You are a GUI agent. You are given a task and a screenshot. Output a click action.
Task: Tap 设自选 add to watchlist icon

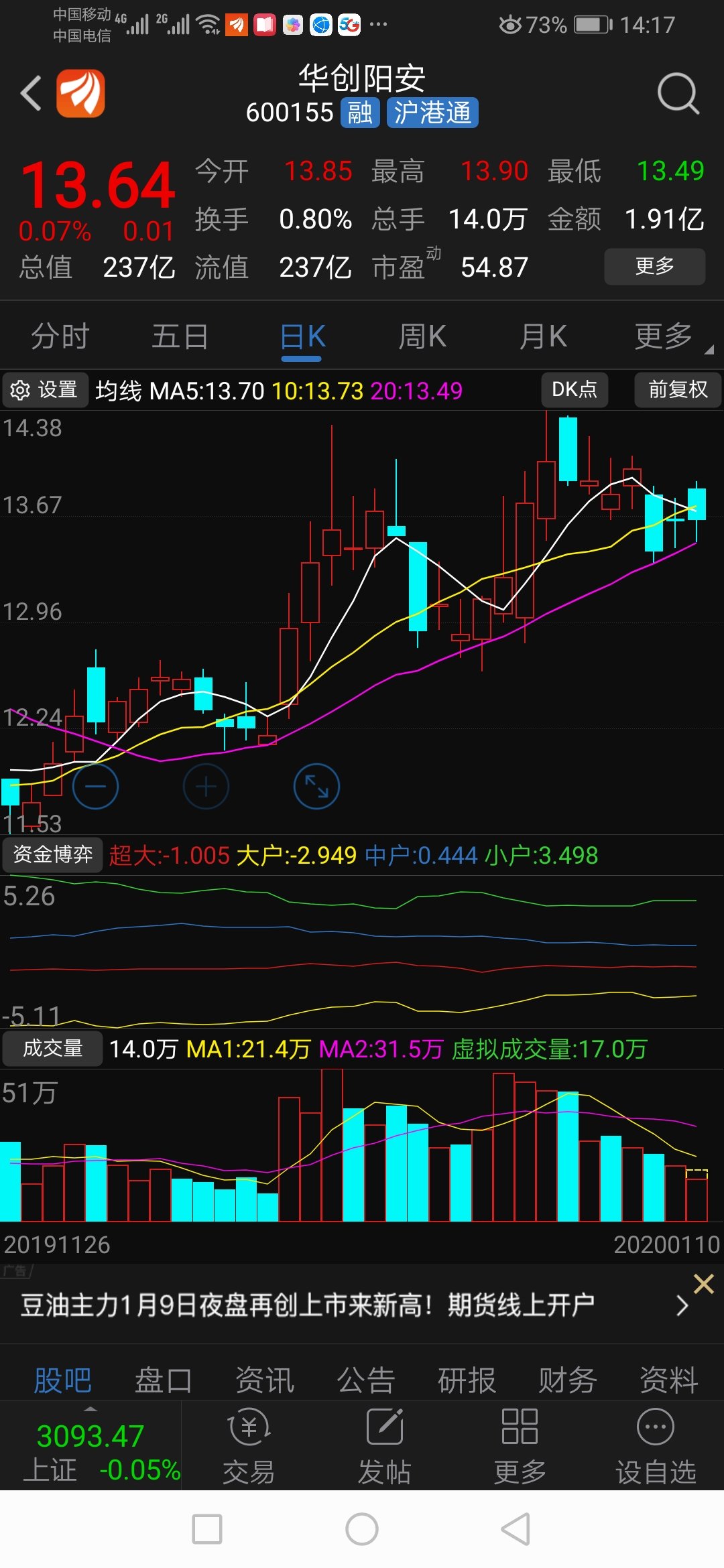click(656, 1445)
